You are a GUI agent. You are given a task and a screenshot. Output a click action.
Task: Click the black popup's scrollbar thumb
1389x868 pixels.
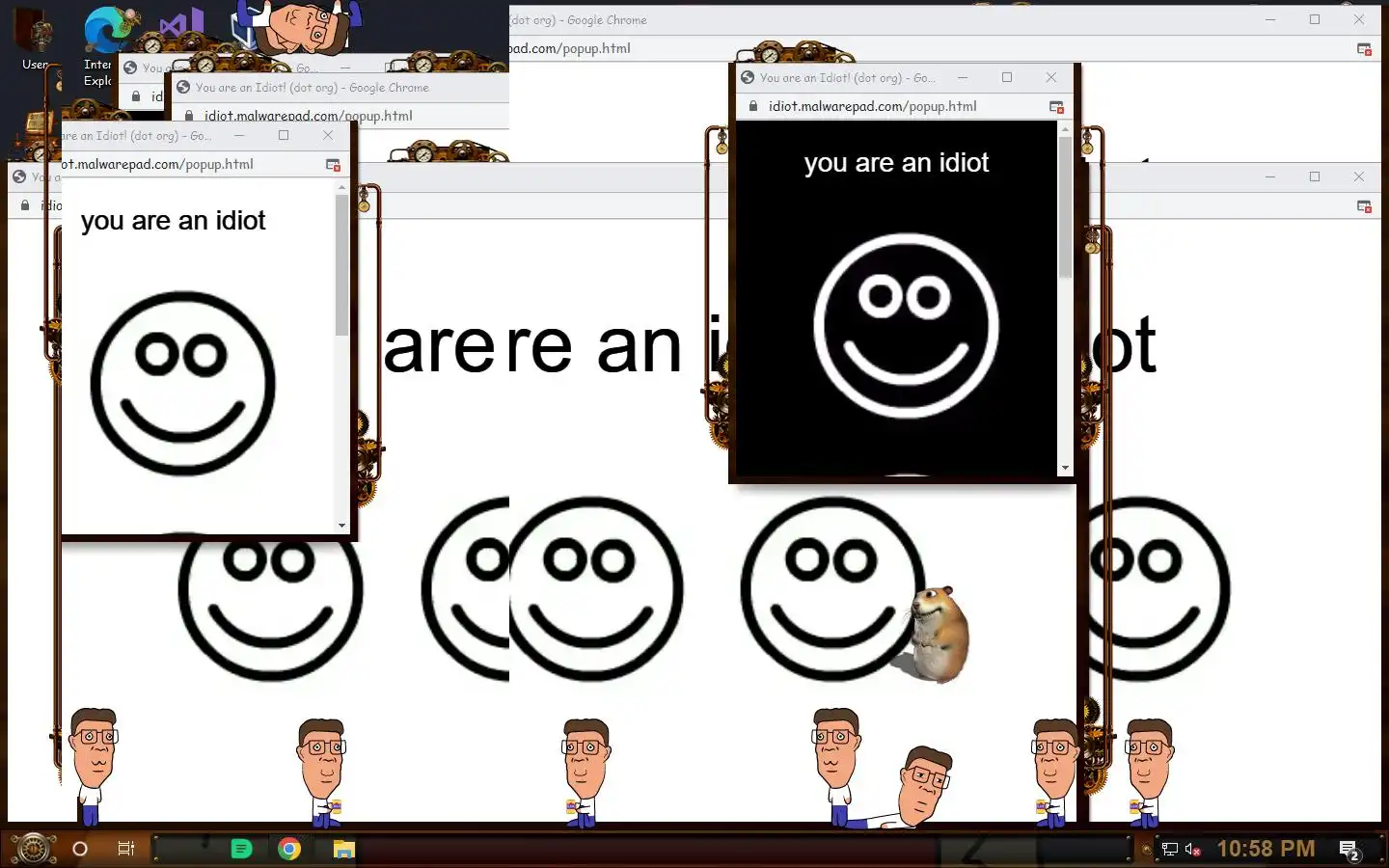click(1065, 207)
